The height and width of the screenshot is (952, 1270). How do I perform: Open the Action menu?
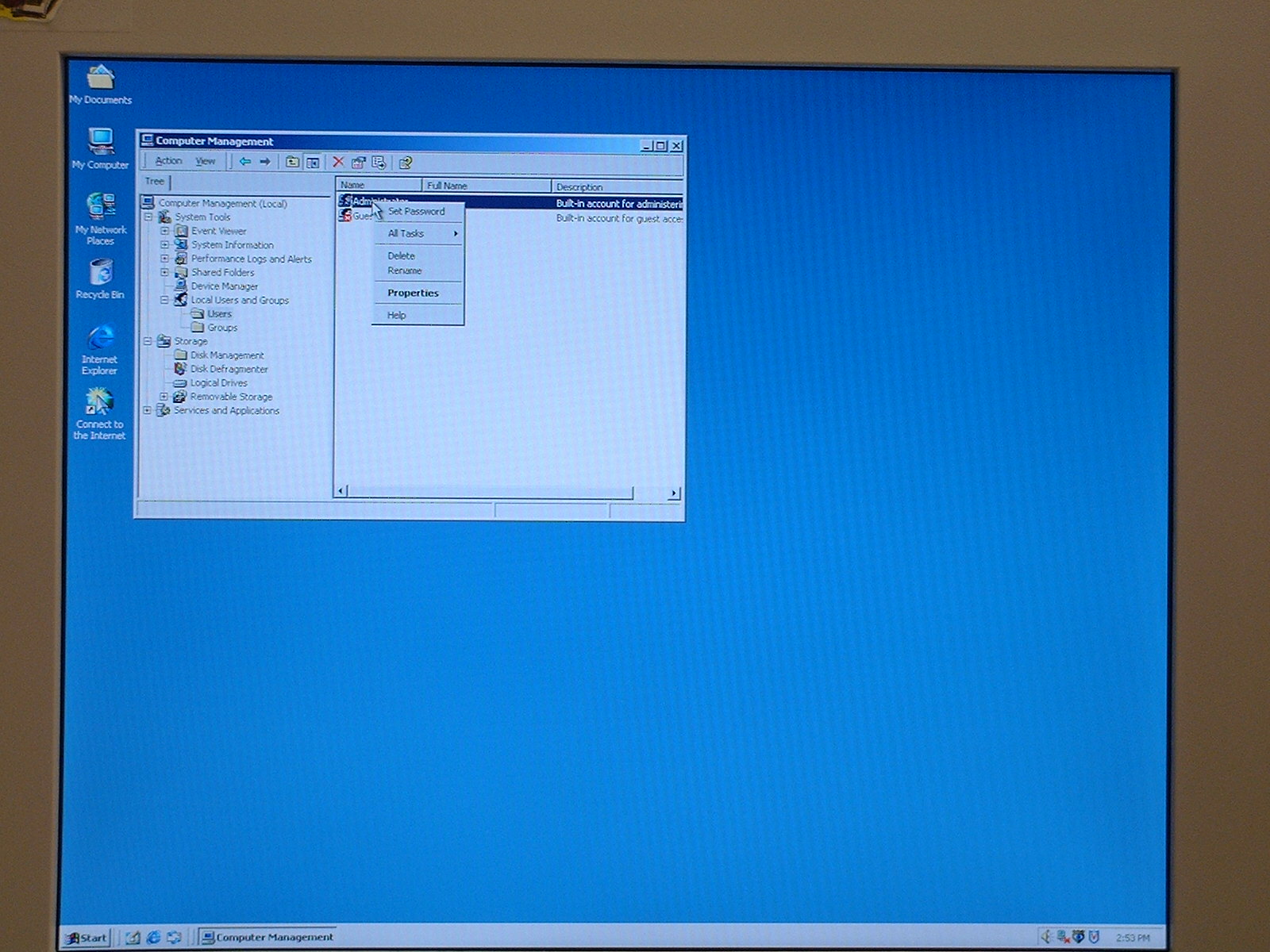point(168,161)
